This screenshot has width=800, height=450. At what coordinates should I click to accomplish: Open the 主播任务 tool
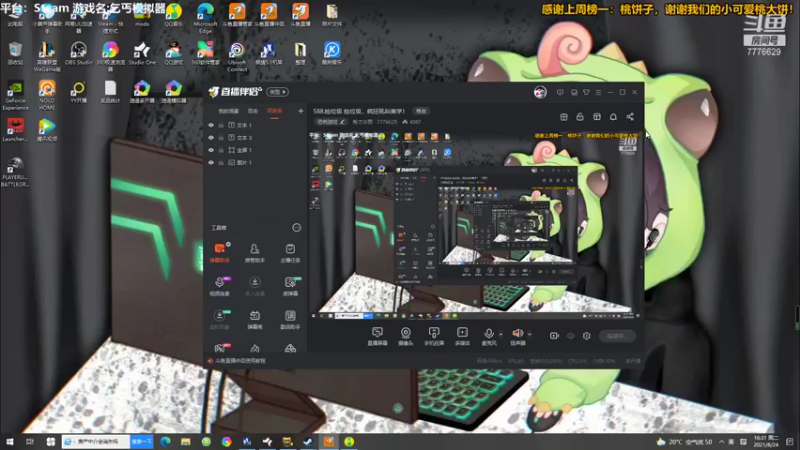(x=290, y=253)
